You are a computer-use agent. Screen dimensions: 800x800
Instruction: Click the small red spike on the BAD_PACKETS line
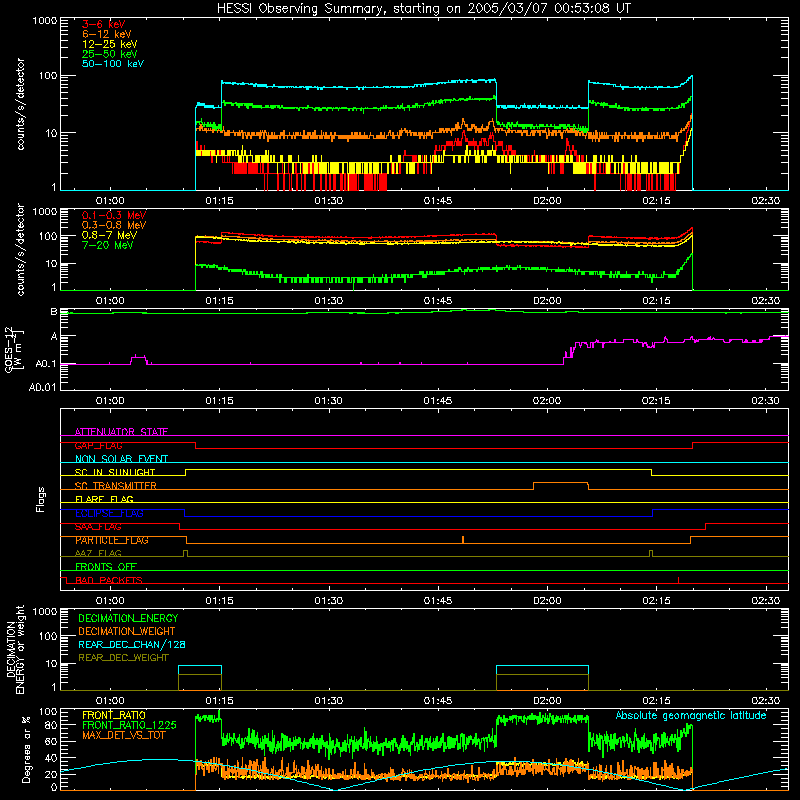(679, 580)
